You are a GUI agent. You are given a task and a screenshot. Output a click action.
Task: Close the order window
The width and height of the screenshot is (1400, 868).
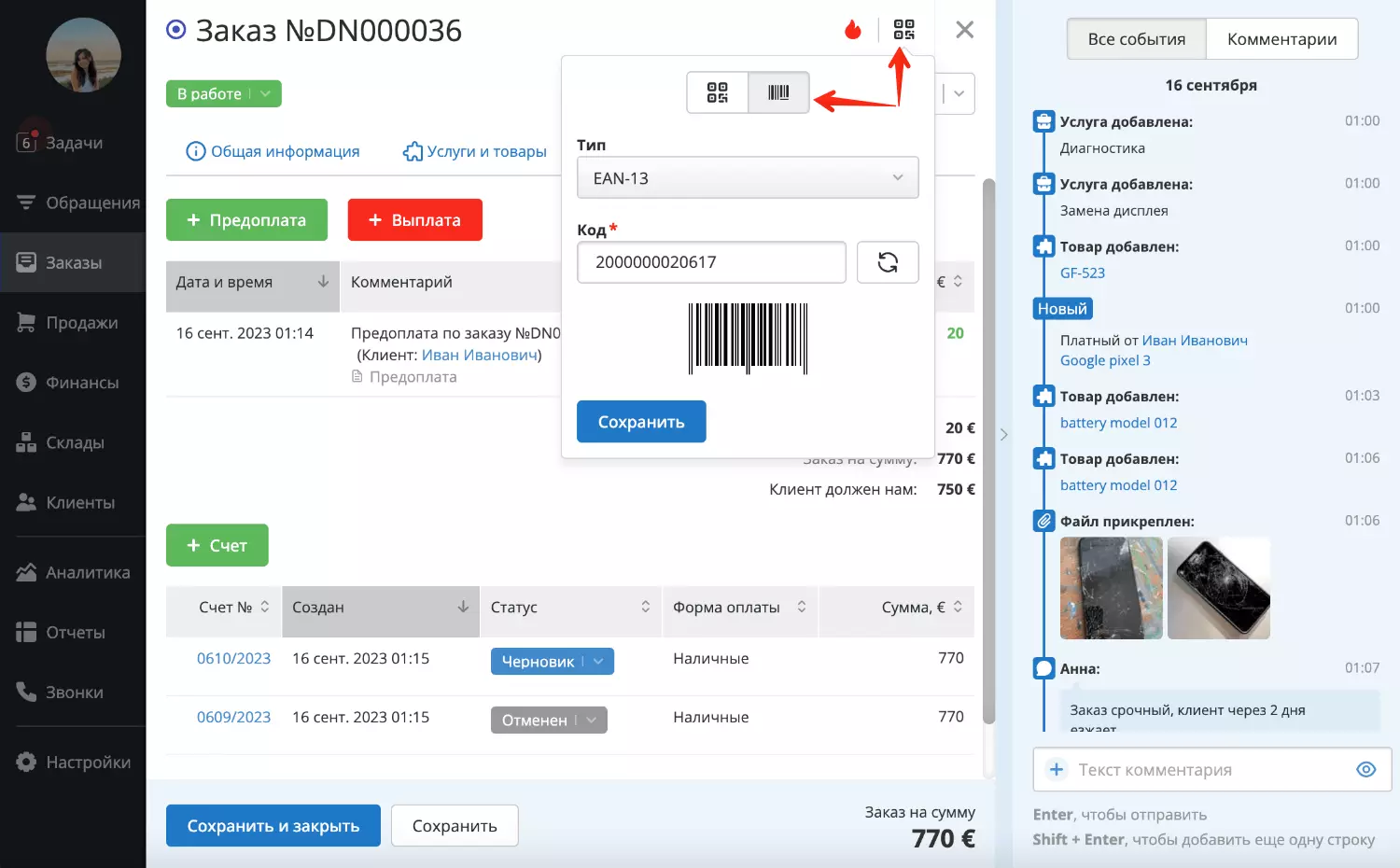pos(965,30)
